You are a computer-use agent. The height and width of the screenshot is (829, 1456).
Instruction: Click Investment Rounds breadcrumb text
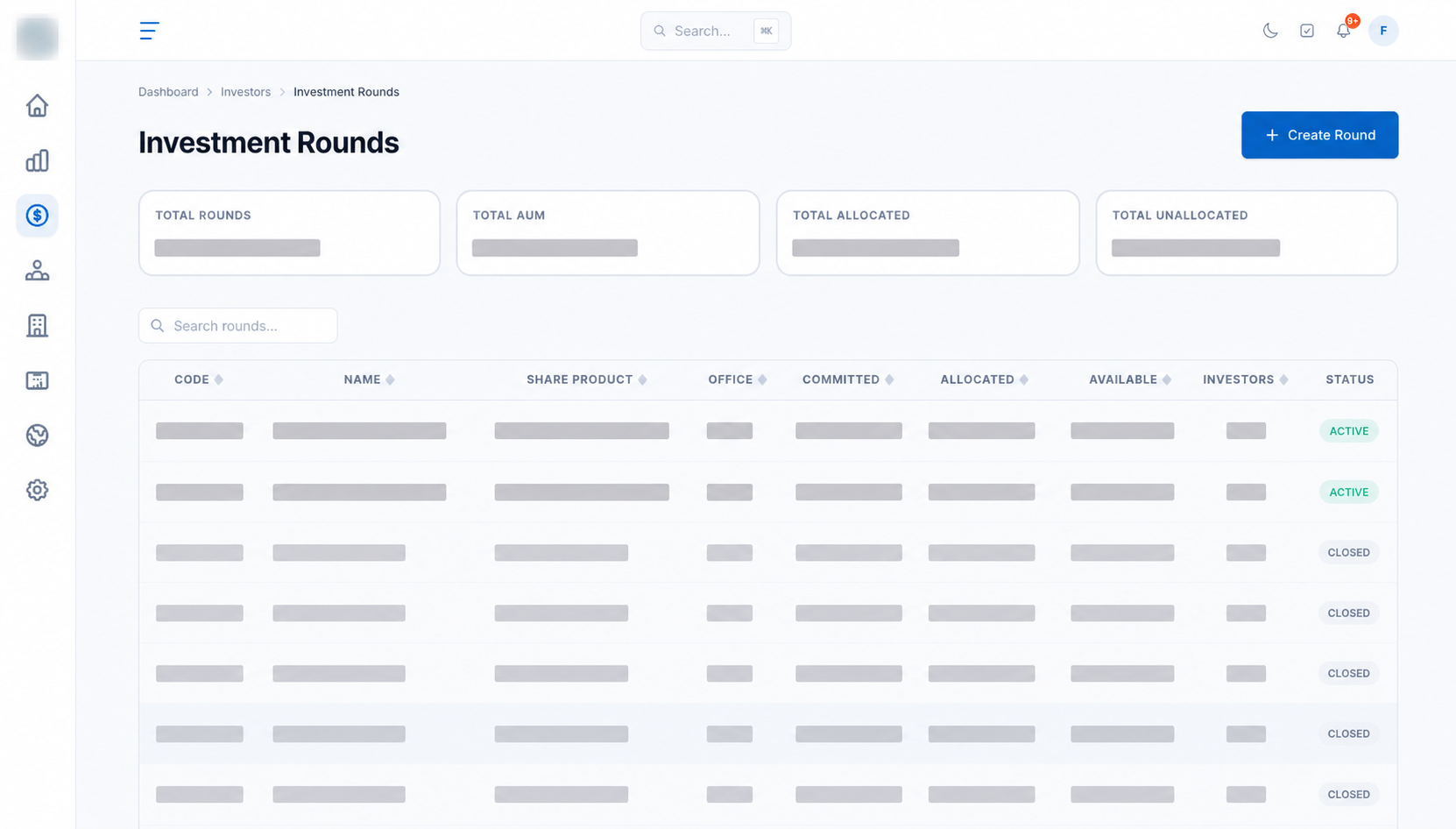346,92
